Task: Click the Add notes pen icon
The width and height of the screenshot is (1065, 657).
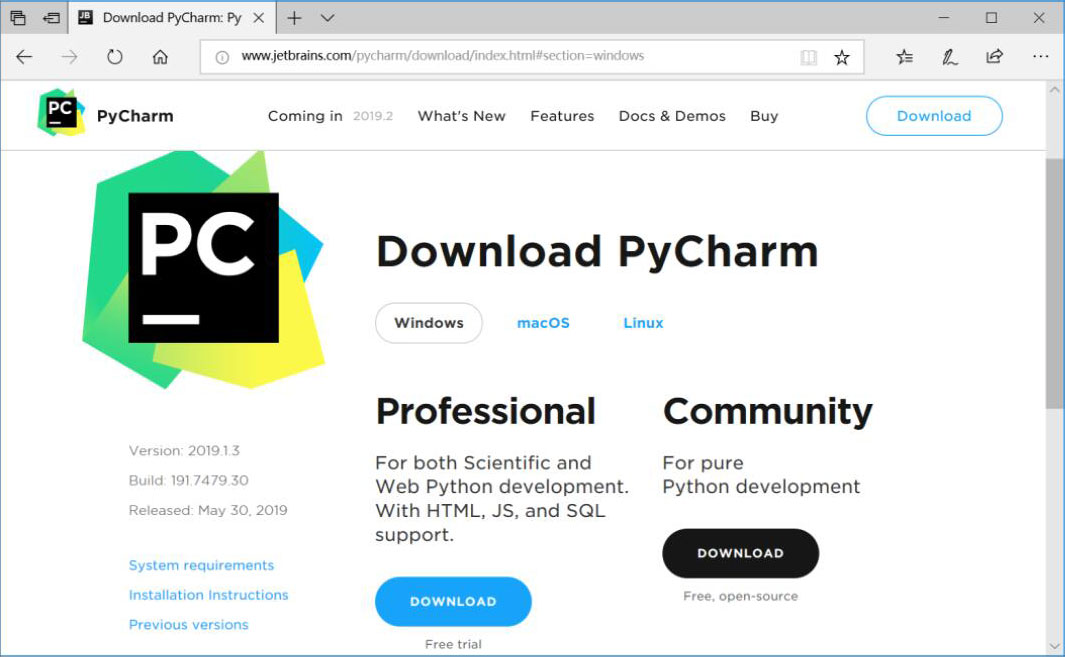Action: [949, 57]
